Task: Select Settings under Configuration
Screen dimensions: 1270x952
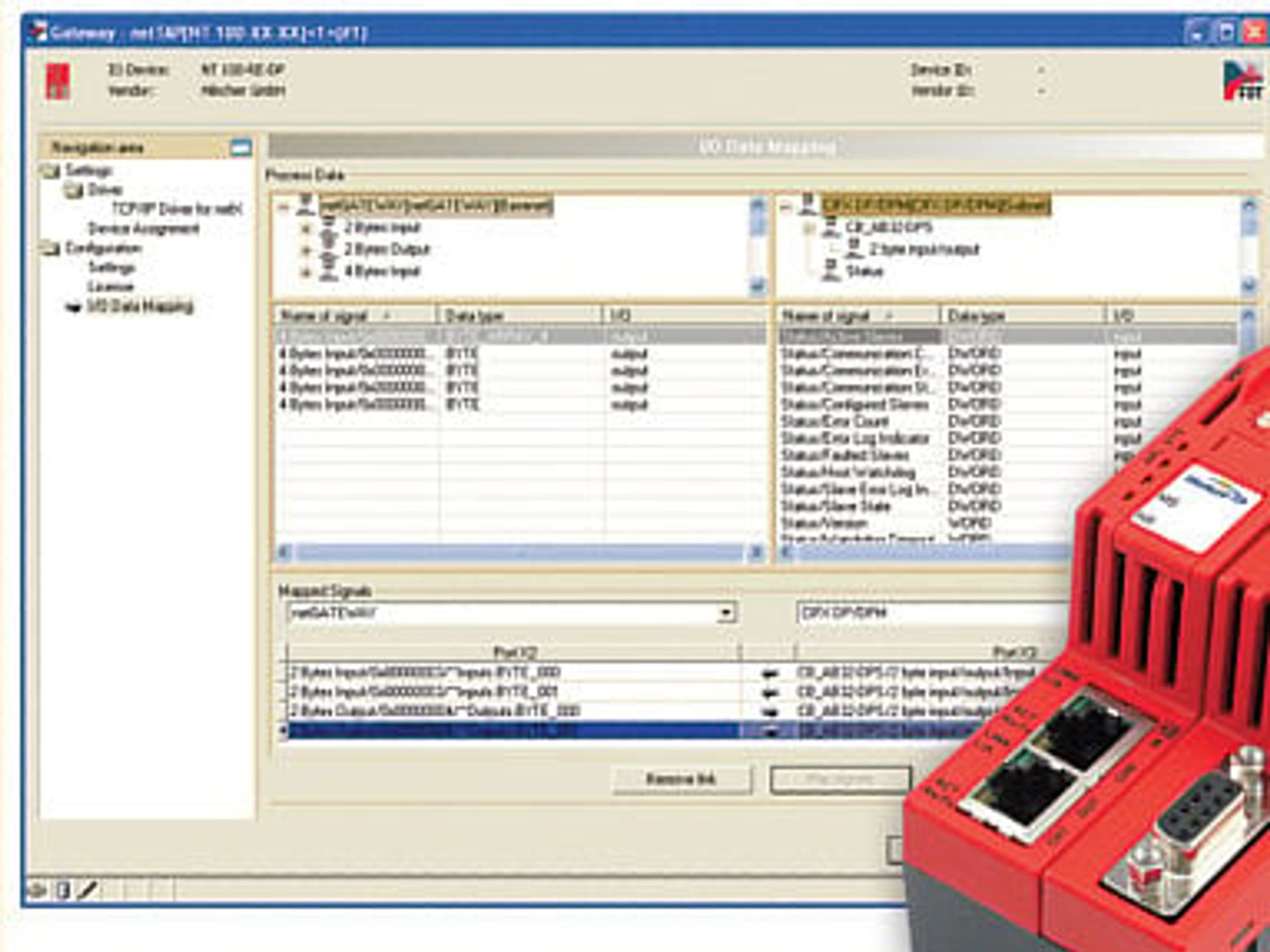Action: point(112,267)
